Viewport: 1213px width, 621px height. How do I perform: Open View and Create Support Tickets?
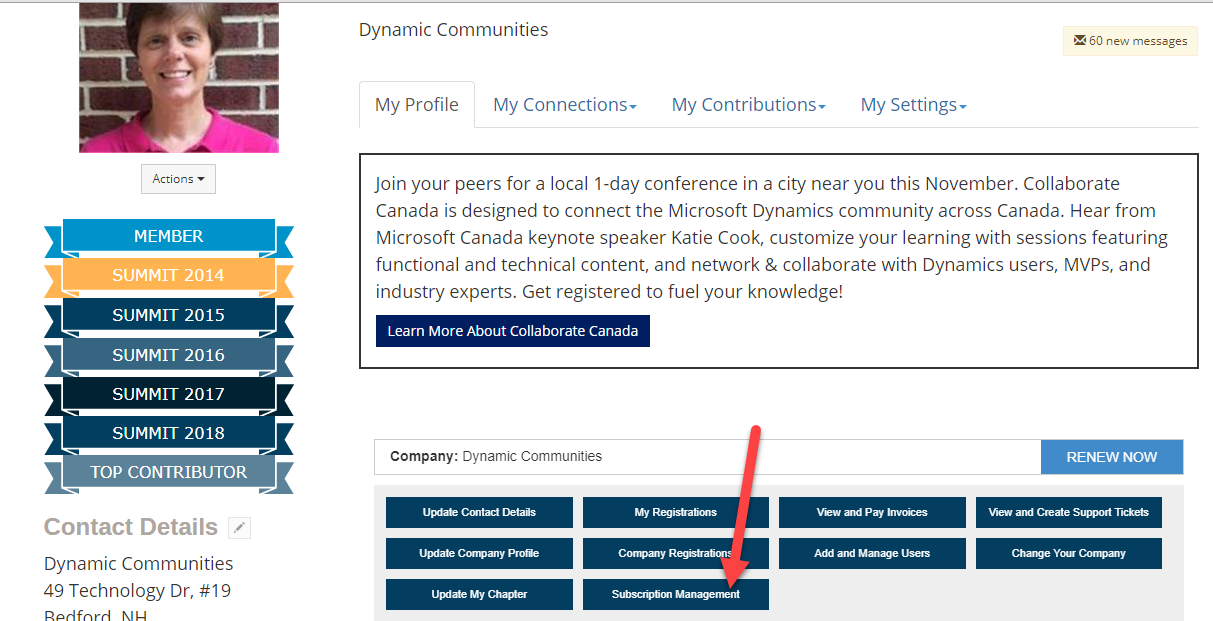click(x=1069, y=512)
